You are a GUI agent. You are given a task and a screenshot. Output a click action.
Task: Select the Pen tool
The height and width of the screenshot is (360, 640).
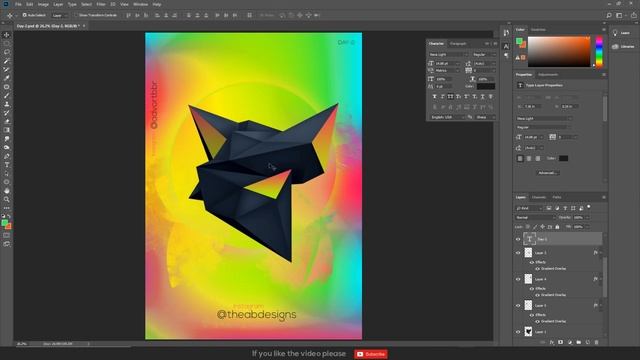point(7,156)
